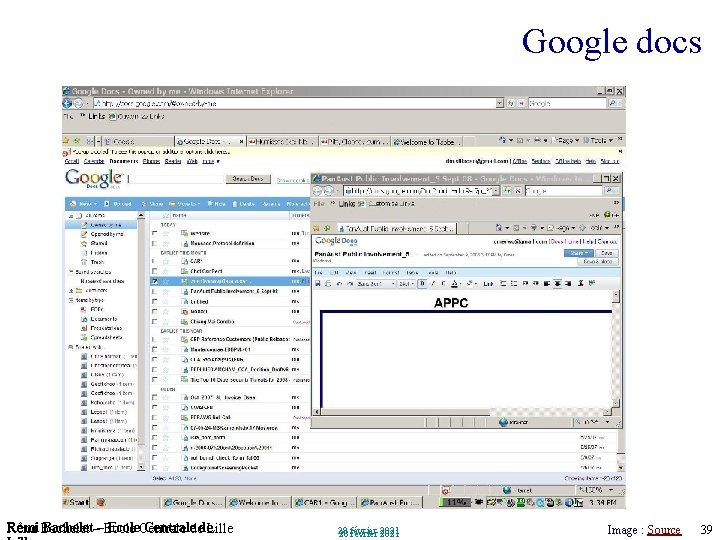The height and width of the screenshot is (540, 720).
Task: Open the Gmail link in top bar
Action: point(72,162)
